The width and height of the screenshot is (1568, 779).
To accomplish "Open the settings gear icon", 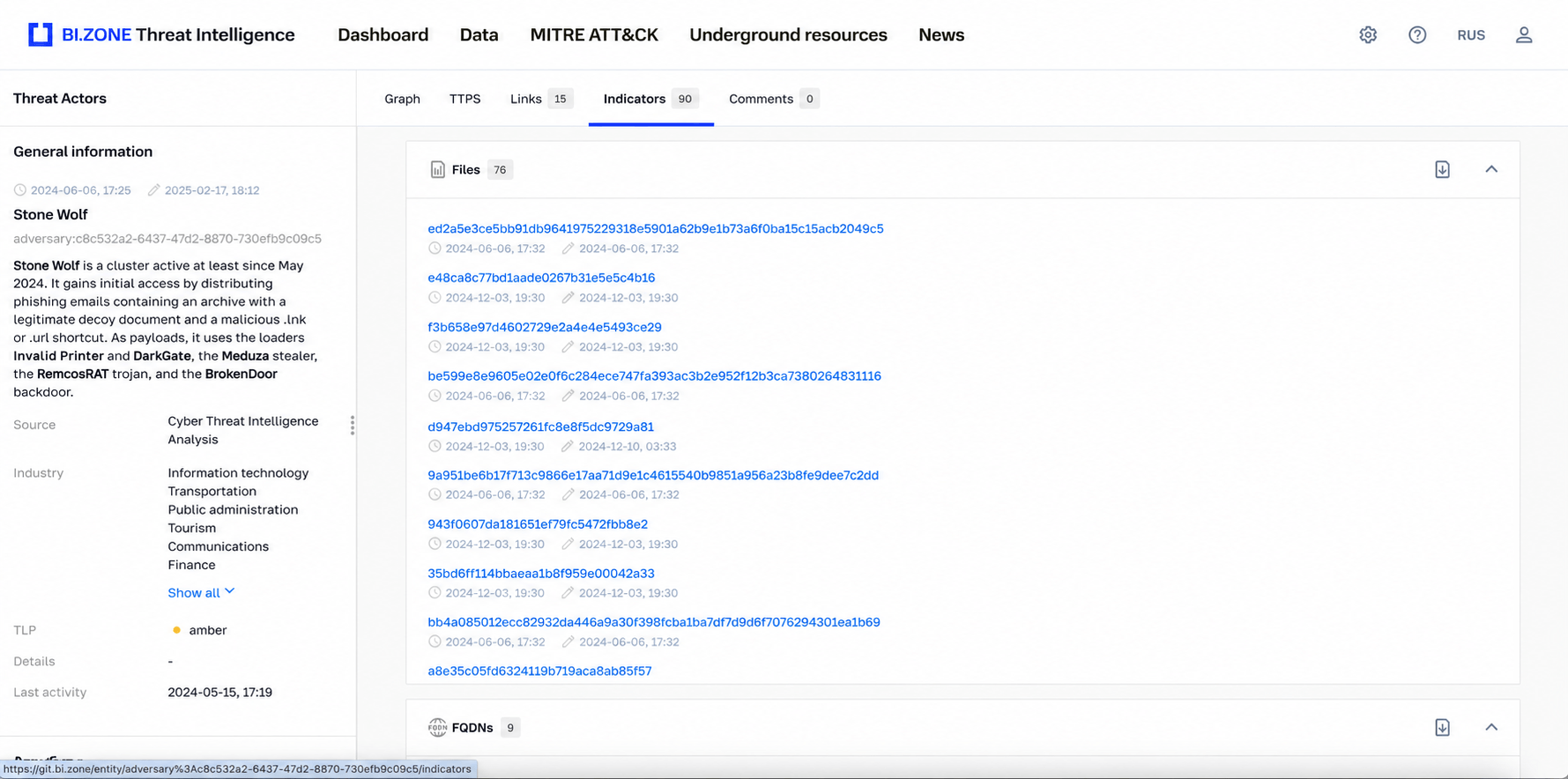I will click(1368, 35).
